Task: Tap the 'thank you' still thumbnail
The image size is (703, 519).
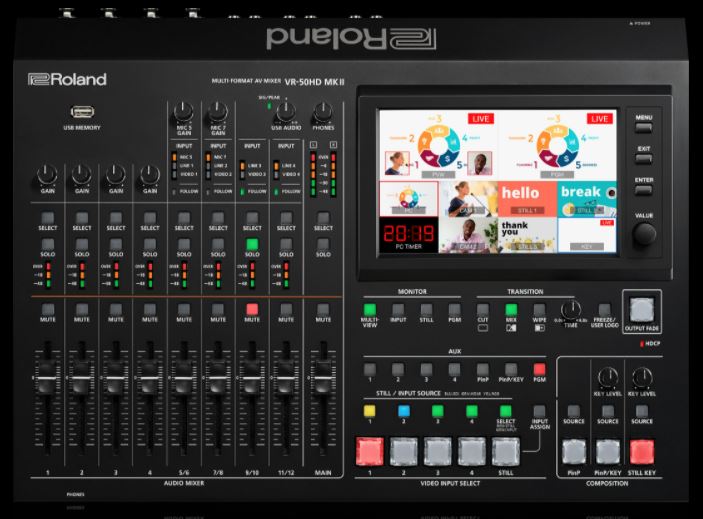Action: point(527,235)
